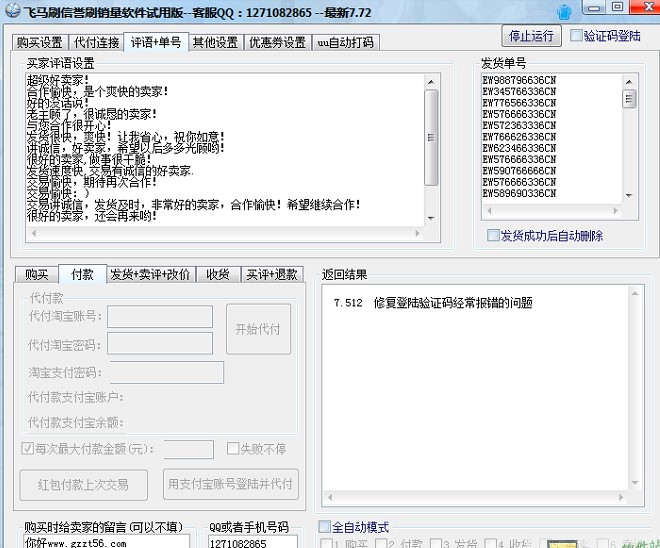Click right arrow of 返回结果 horizontal scrollbar
The height and width of the screenshot is (548, 660).
(621, 497)
